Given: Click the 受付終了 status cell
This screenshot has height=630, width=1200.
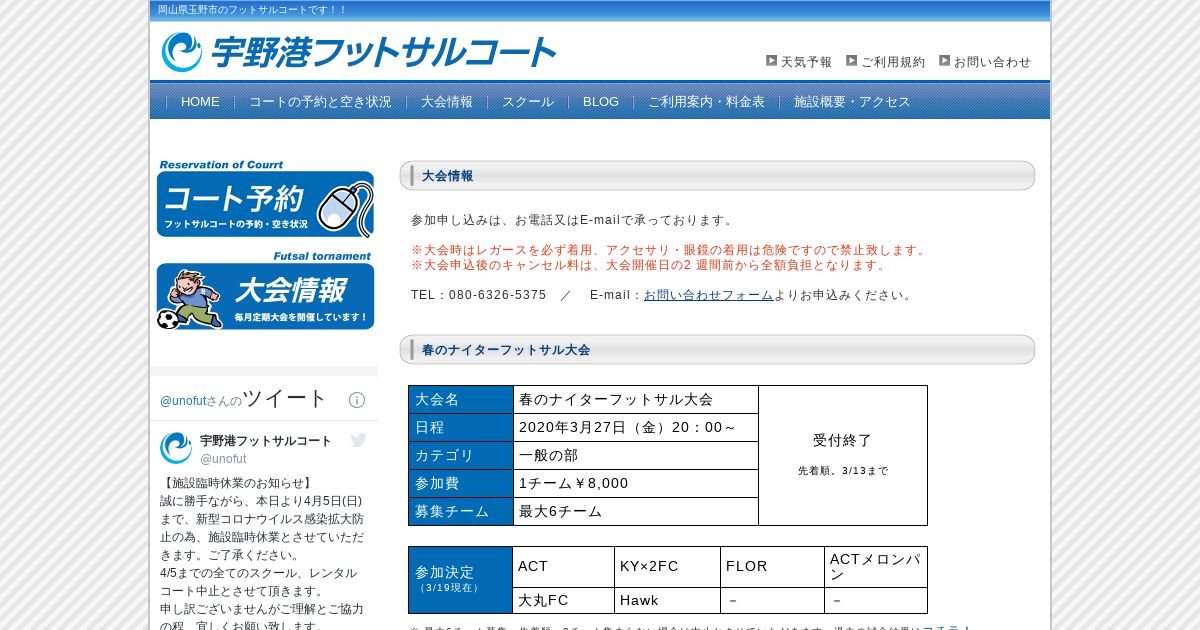Looking at the screenshot, I should coord(843,455).
